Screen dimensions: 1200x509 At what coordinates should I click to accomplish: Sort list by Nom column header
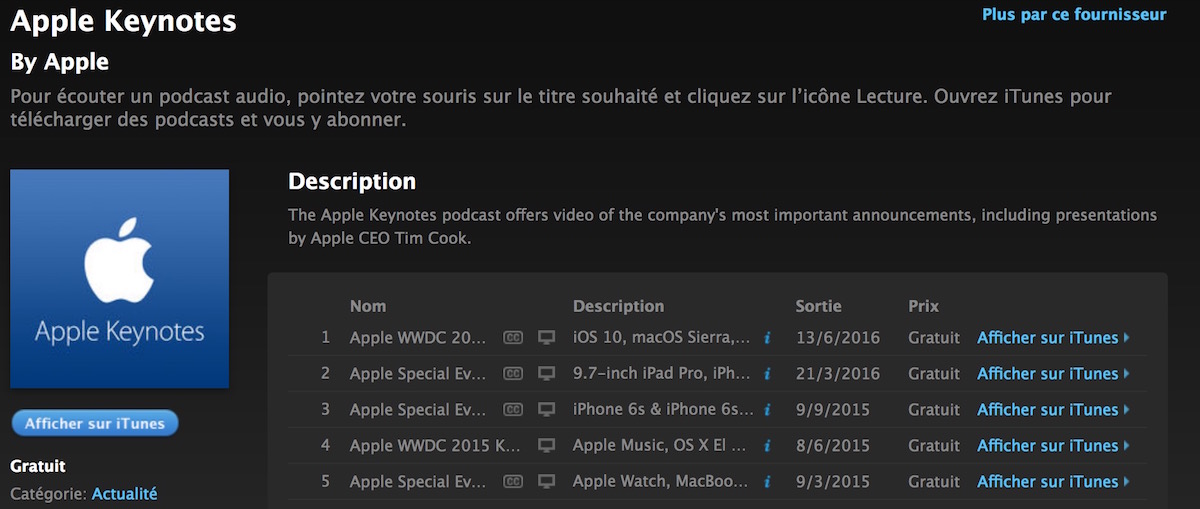coord(368,306)
